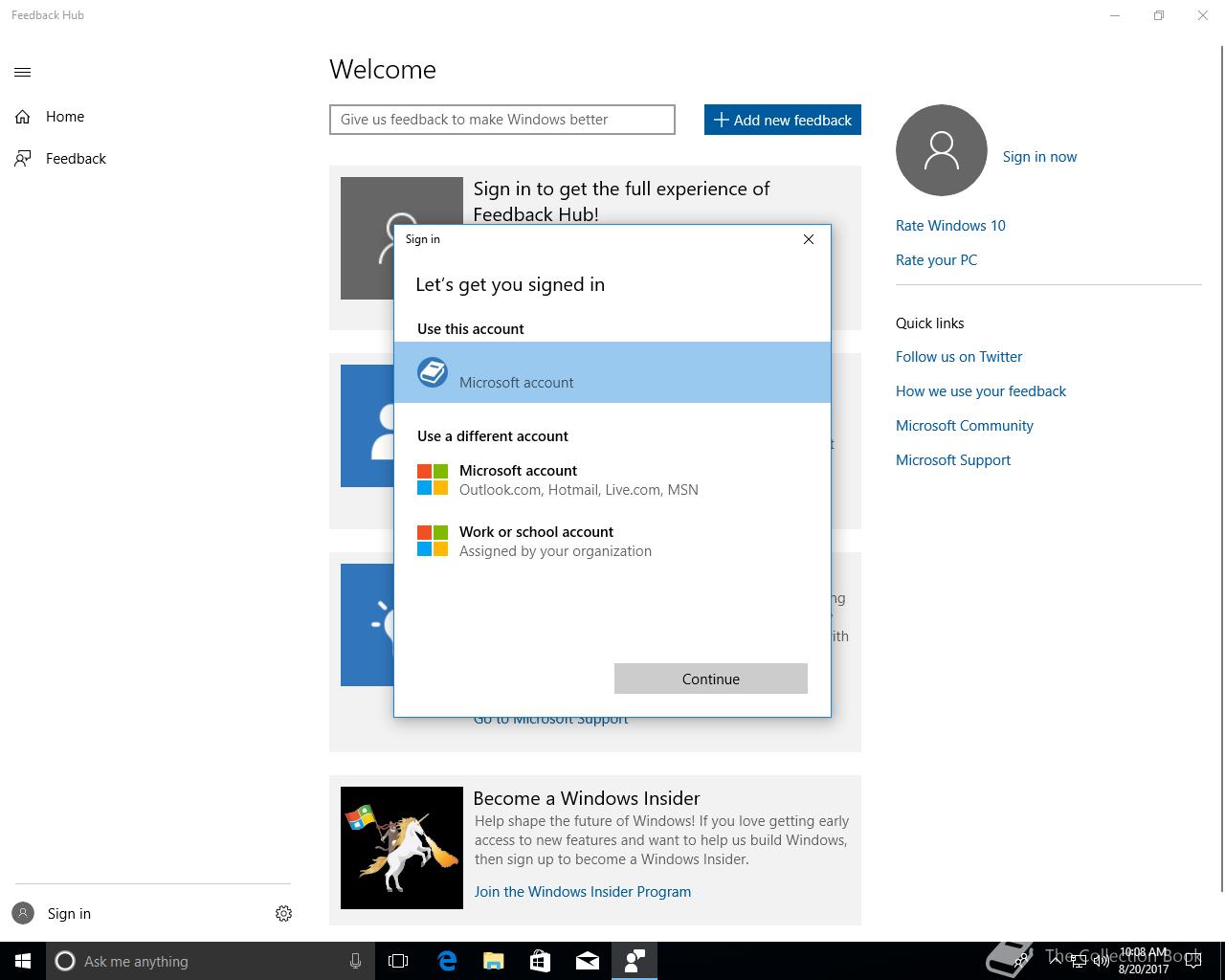Click the lightbulb tile image

[x=367, y=625]
